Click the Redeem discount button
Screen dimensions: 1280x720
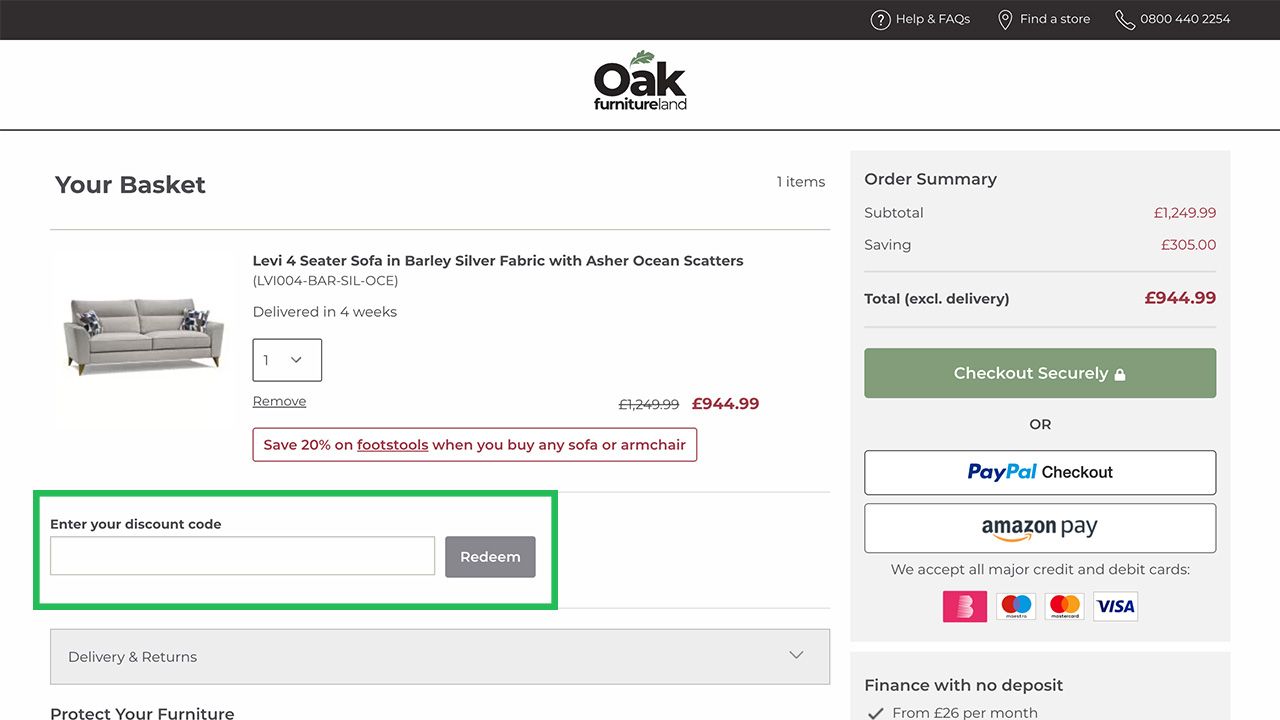click(490, 557)
